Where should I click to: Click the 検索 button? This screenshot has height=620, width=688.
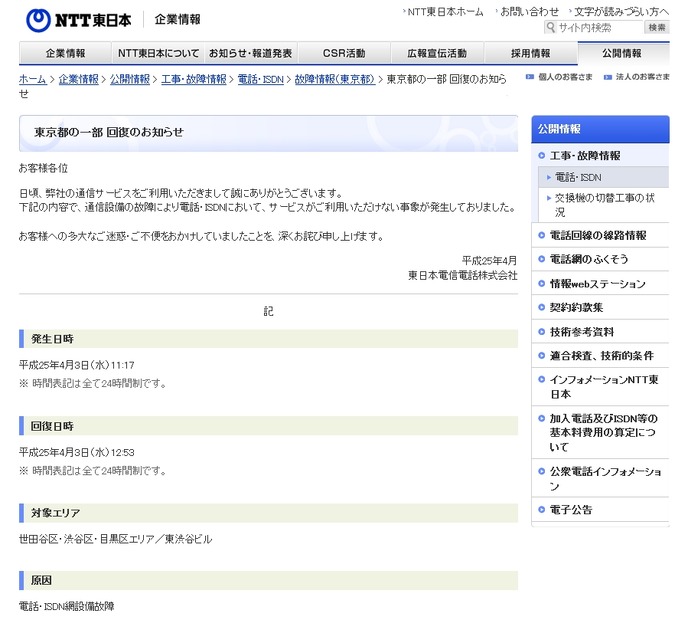point(657,27)
